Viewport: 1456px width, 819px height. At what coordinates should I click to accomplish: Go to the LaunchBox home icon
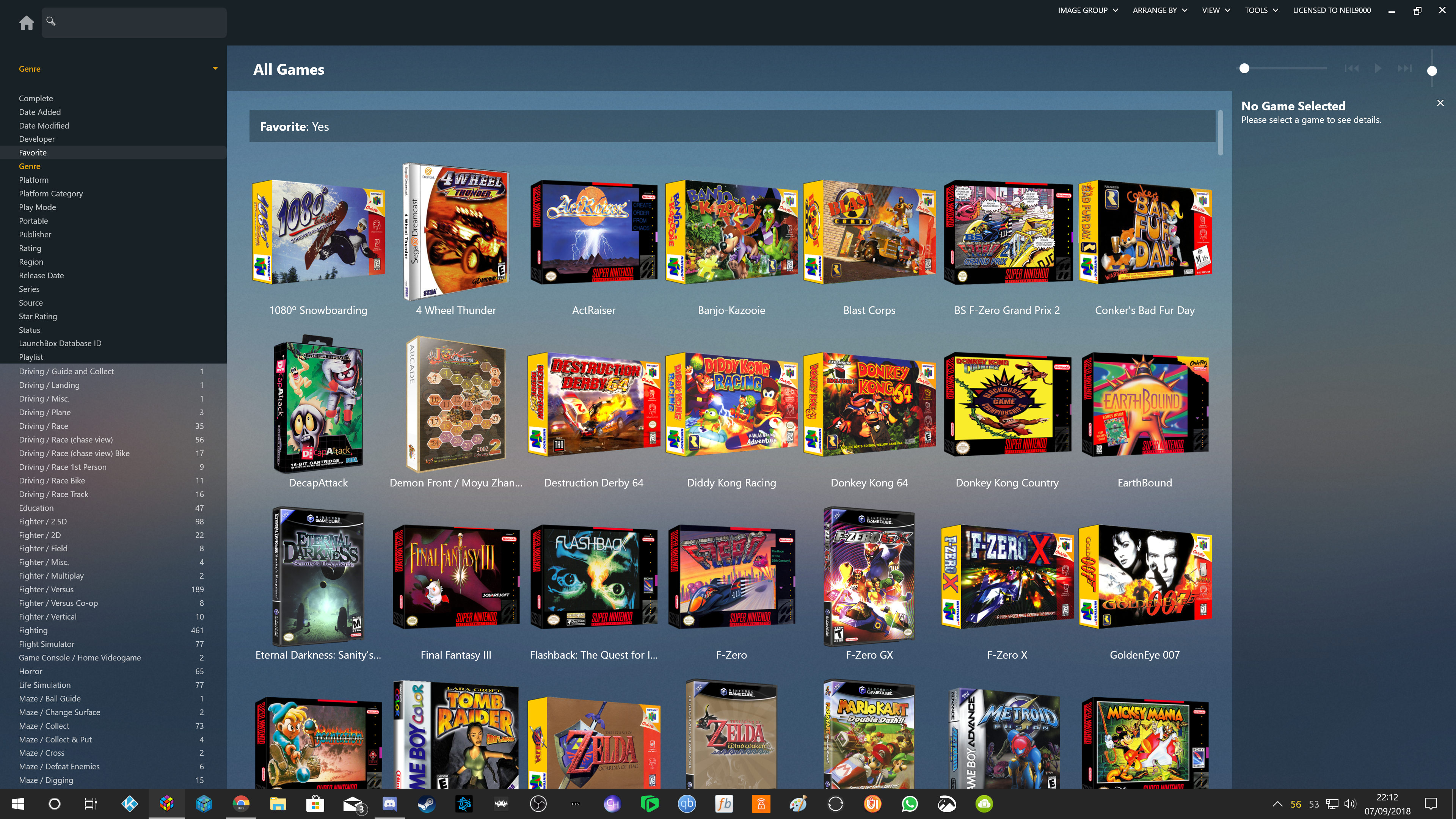click(x=26, y=23)
